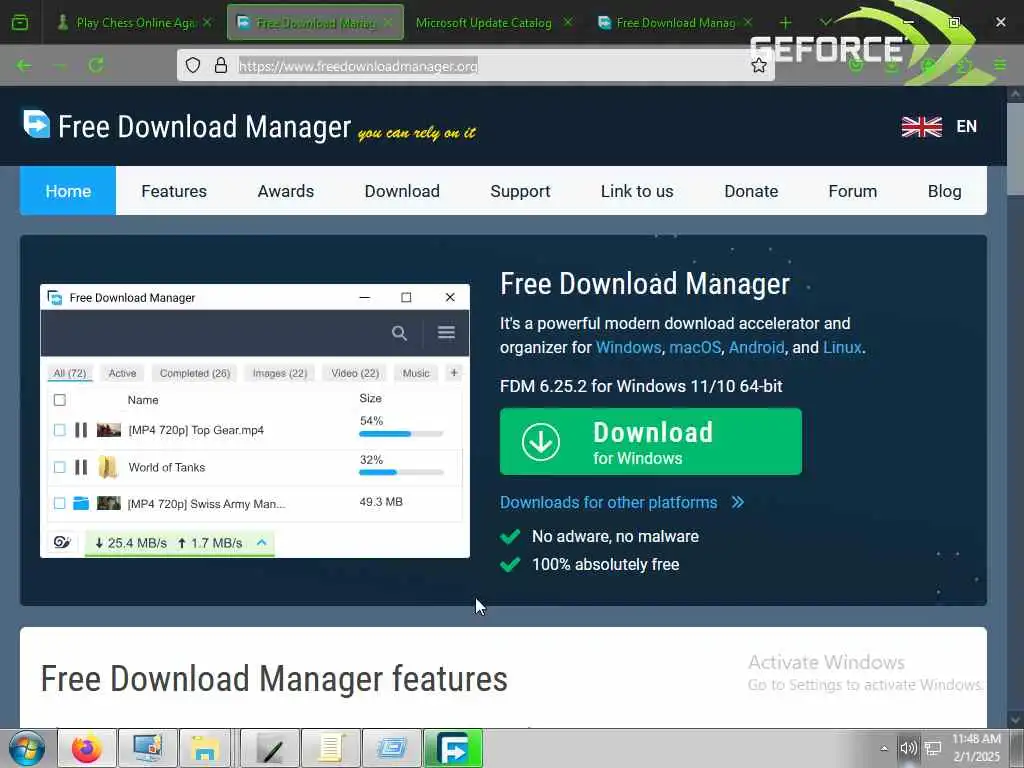Open Firefox View icon in tab bar
Image resolution: width=1024 pixels, height=768 pixels.
[x=20, y=22]
